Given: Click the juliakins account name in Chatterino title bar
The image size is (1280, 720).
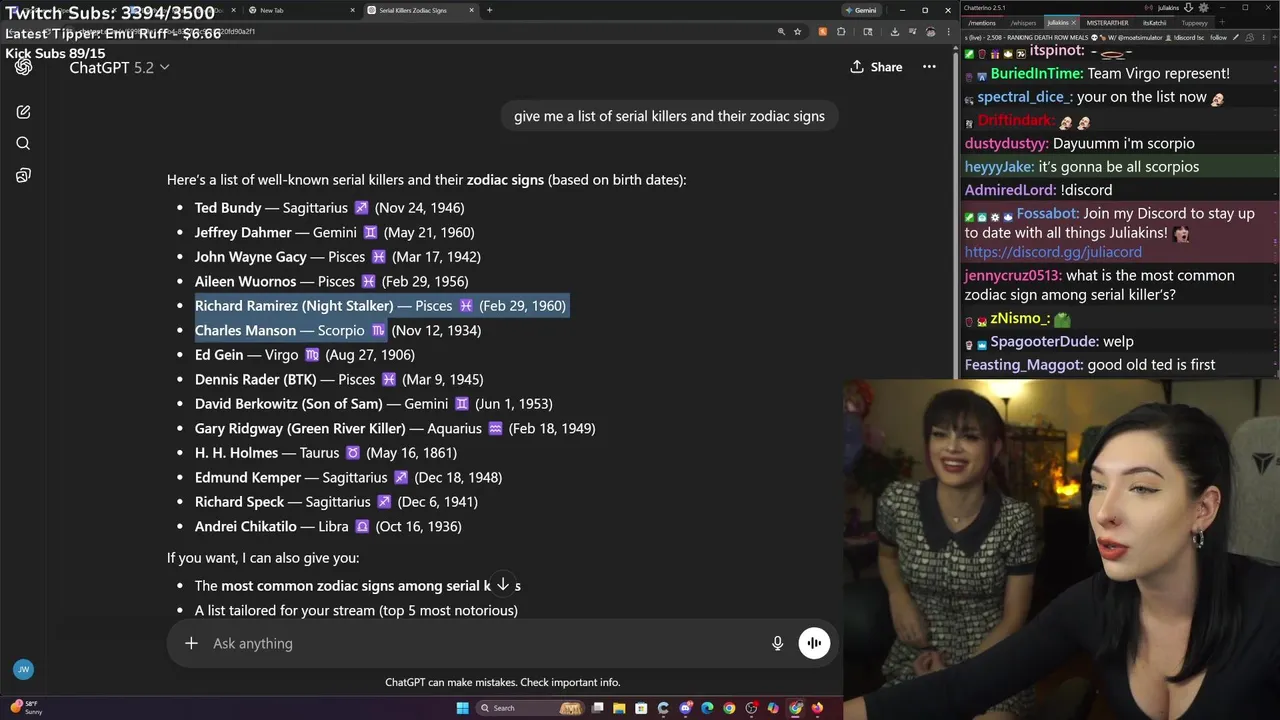Looking at the screenshot, I should 1168,8.
